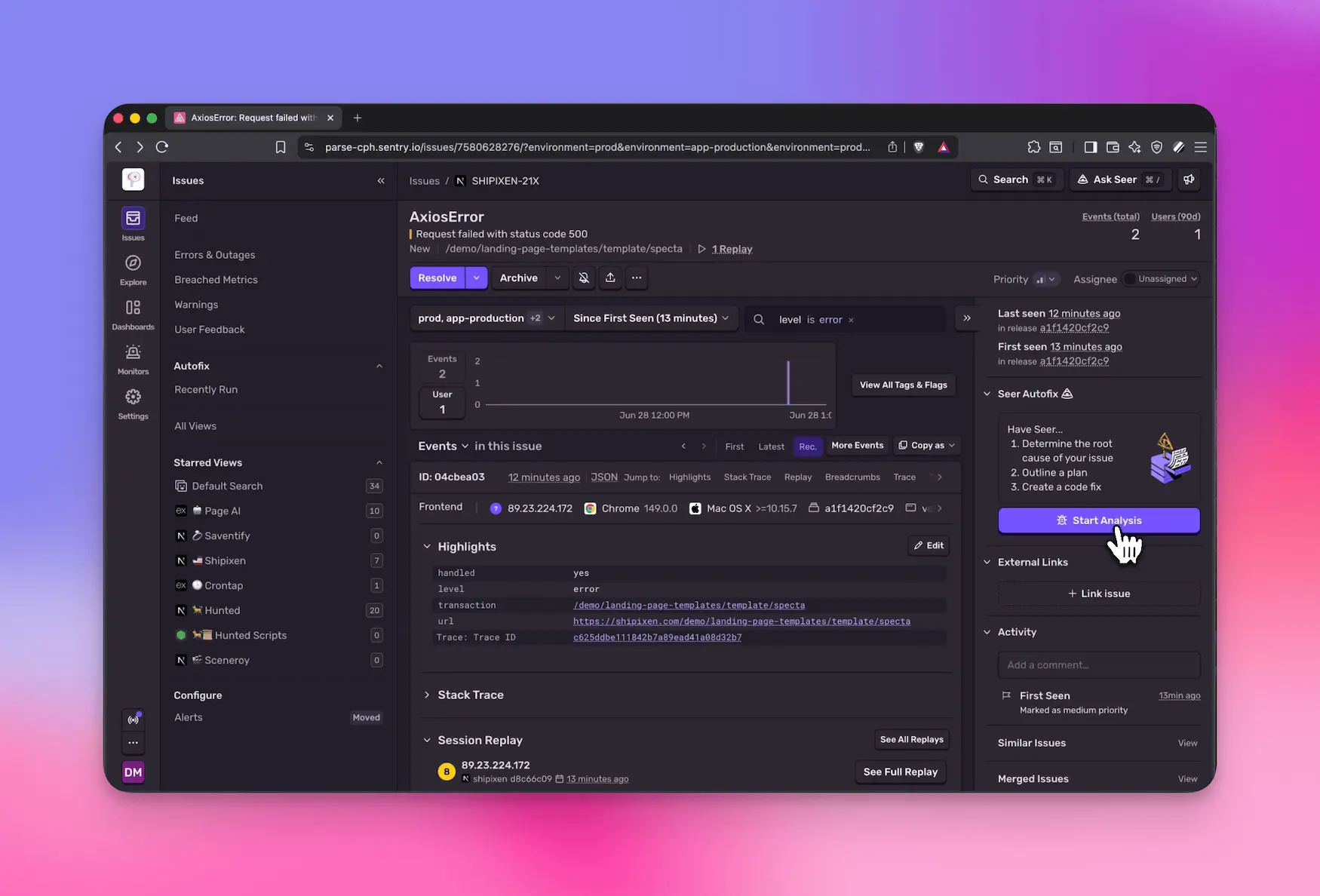Viewport: 1320px width, 896px height.
Task: Open the DM user avatar menu
Action: 133,772
